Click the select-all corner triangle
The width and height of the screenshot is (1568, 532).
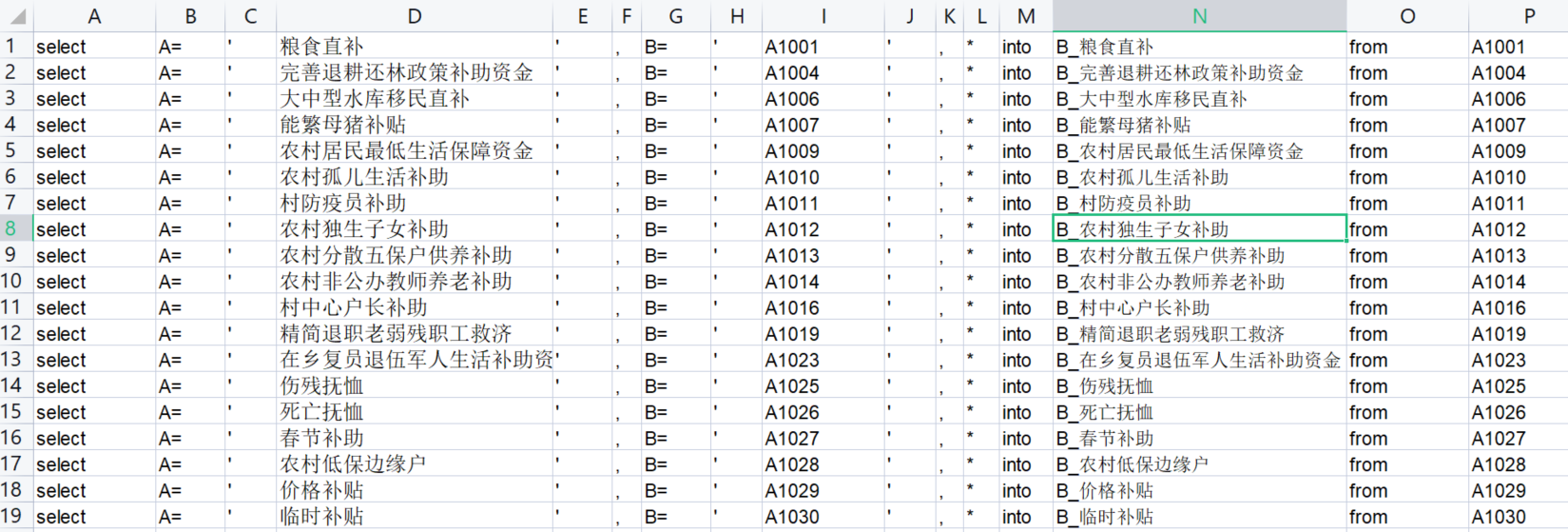pos(16,17)
